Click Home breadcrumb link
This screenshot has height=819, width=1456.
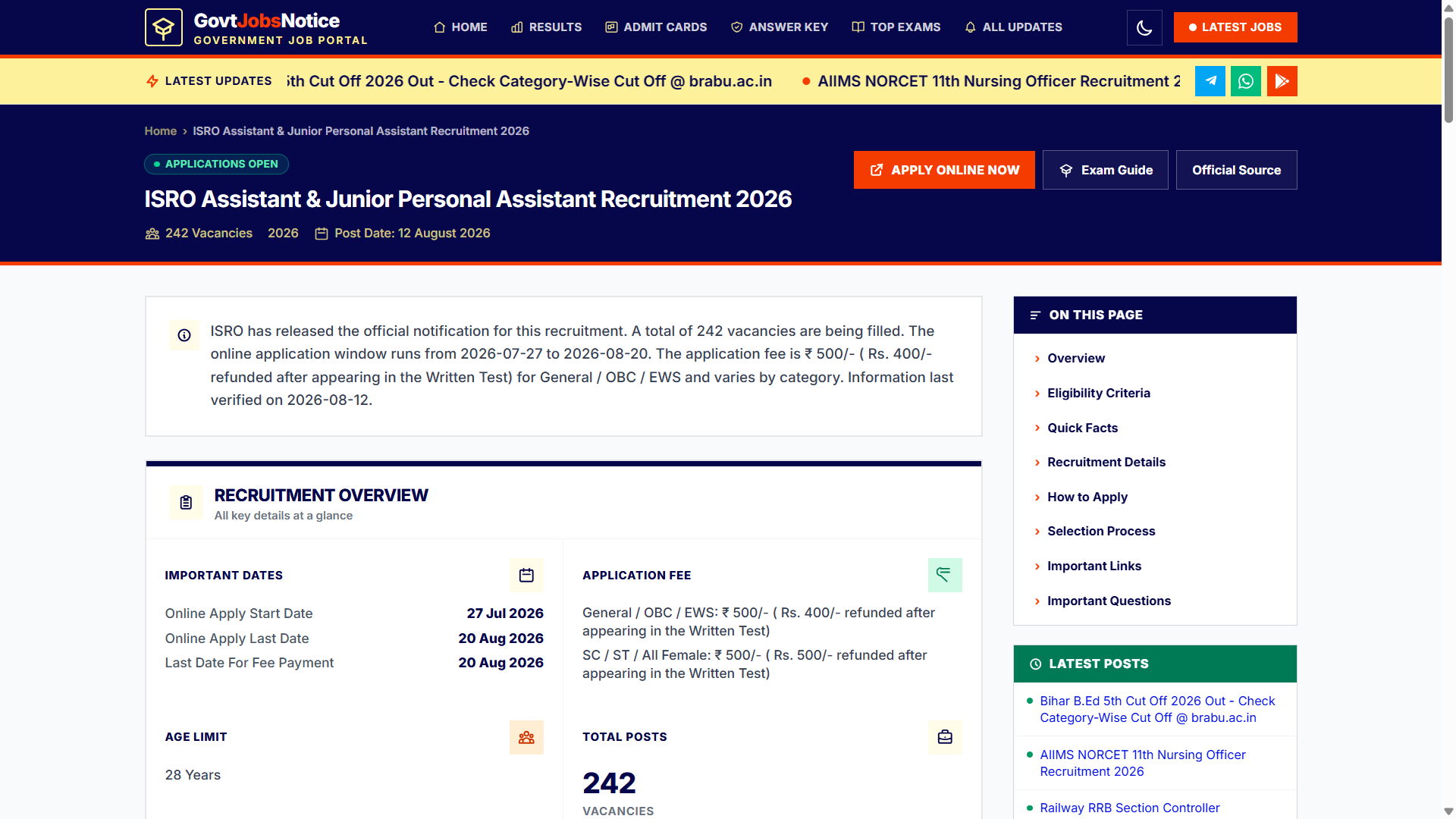(x=160, y=131)
